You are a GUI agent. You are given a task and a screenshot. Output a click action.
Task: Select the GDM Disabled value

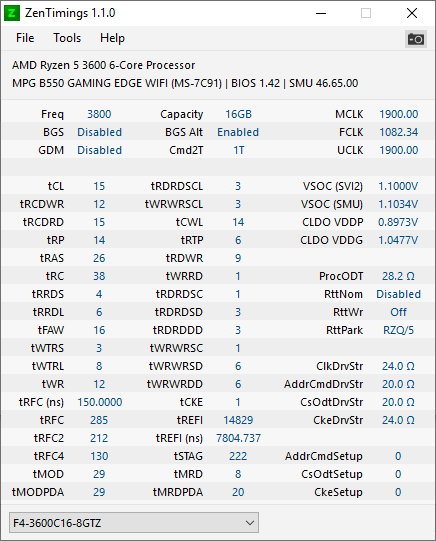[x=99, y=150]
